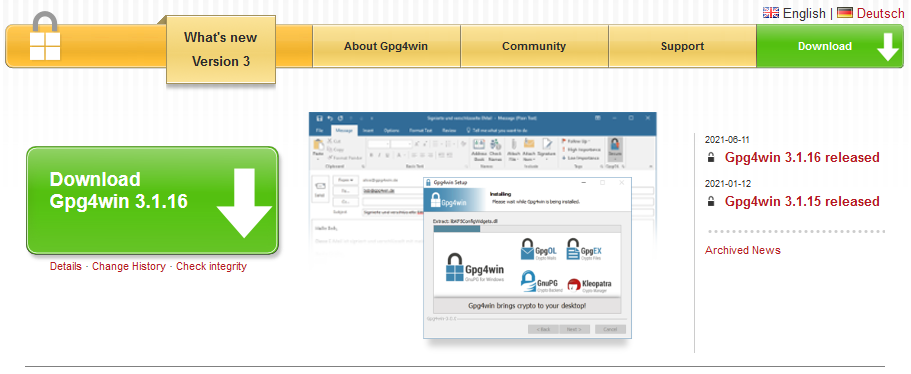911x374 pixels.
Task: Click the 2021-06-11 date text
Action: pyautogui.click(x=727, y=140)
